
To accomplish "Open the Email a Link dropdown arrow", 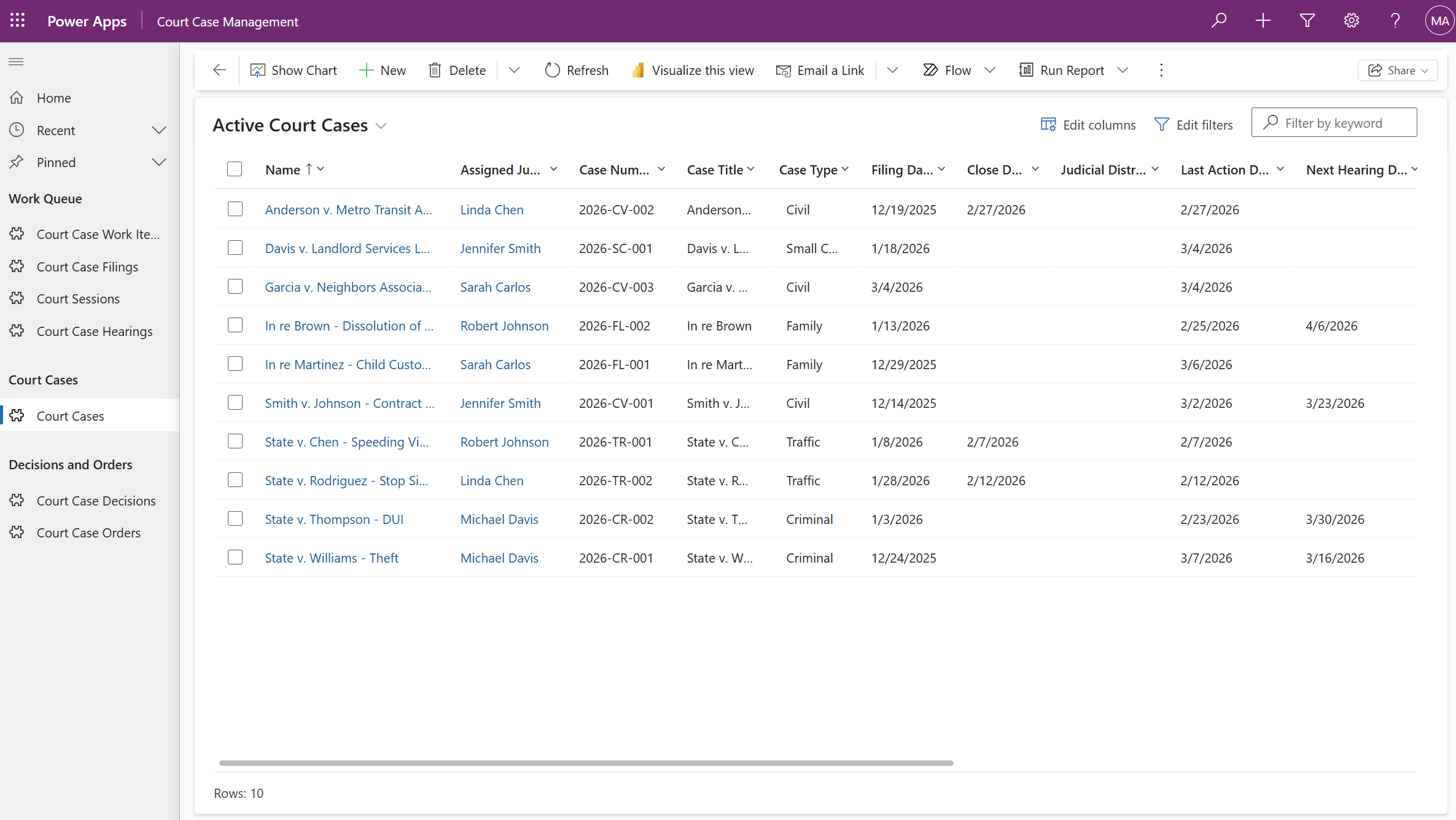I will [893, 70].
